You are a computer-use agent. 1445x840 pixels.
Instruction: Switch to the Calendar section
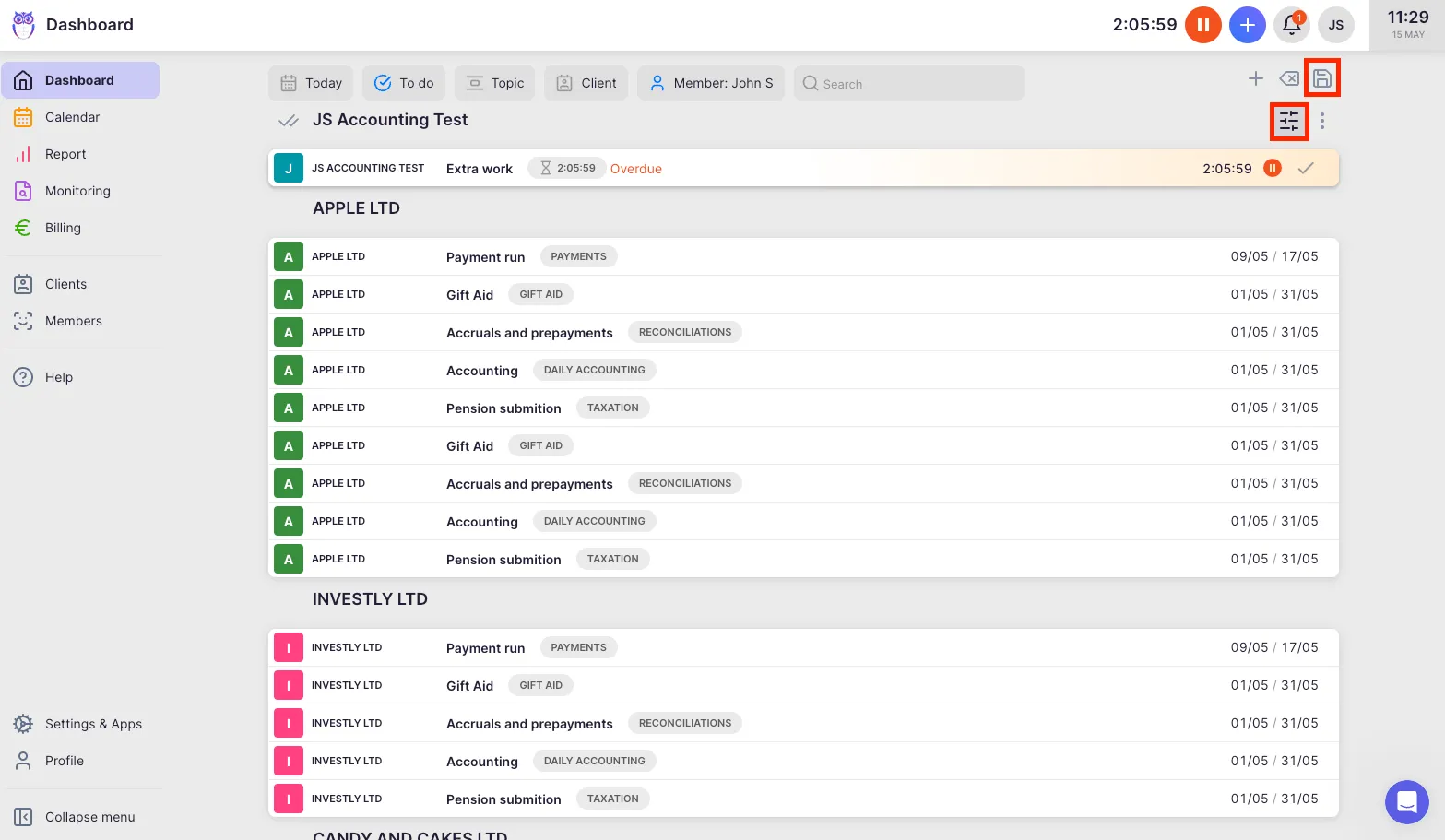pos(72,117)
